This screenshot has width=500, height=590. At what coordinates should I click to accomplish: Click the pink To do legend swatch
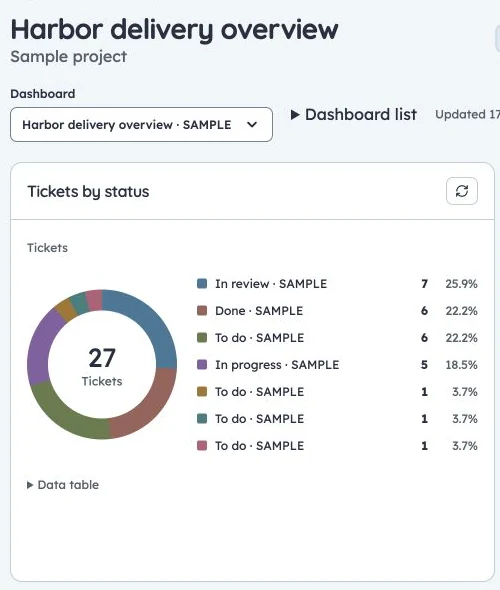pos(202,446)
